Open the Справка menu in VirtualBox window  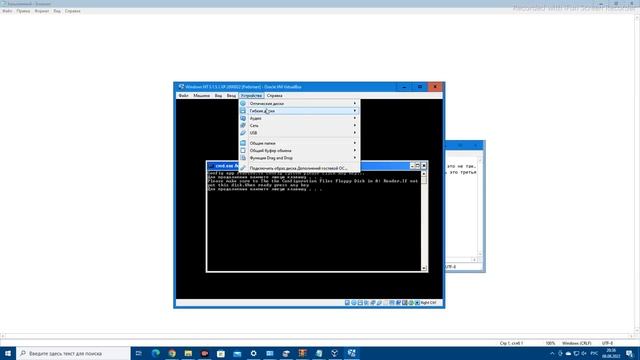point(275,96)
